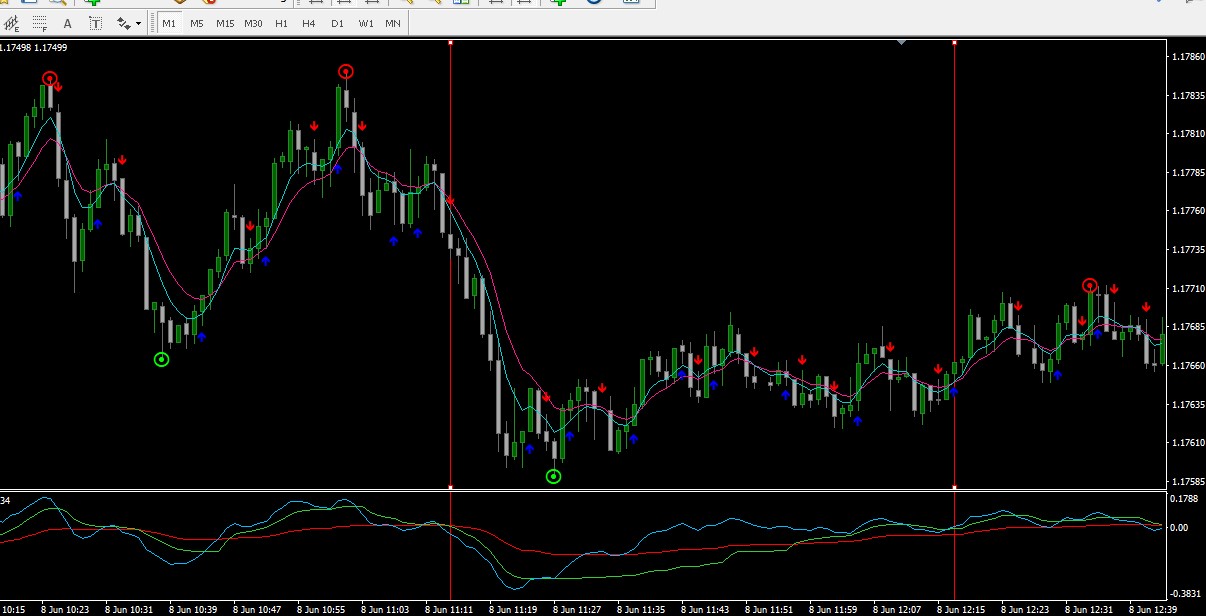The height and width of the screenshot is (616, 1206).
Task: Click the 1.17585 price scale label
Action: (1186, 482)
